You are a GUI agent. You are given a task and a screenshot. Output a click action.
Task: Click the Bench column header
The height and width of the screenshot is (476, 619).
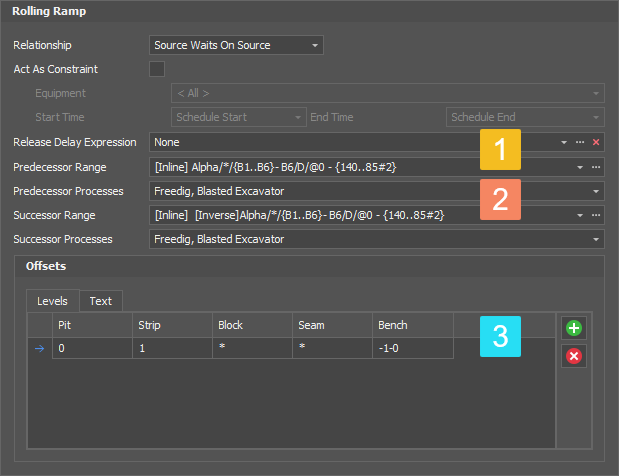coord(411,325)
